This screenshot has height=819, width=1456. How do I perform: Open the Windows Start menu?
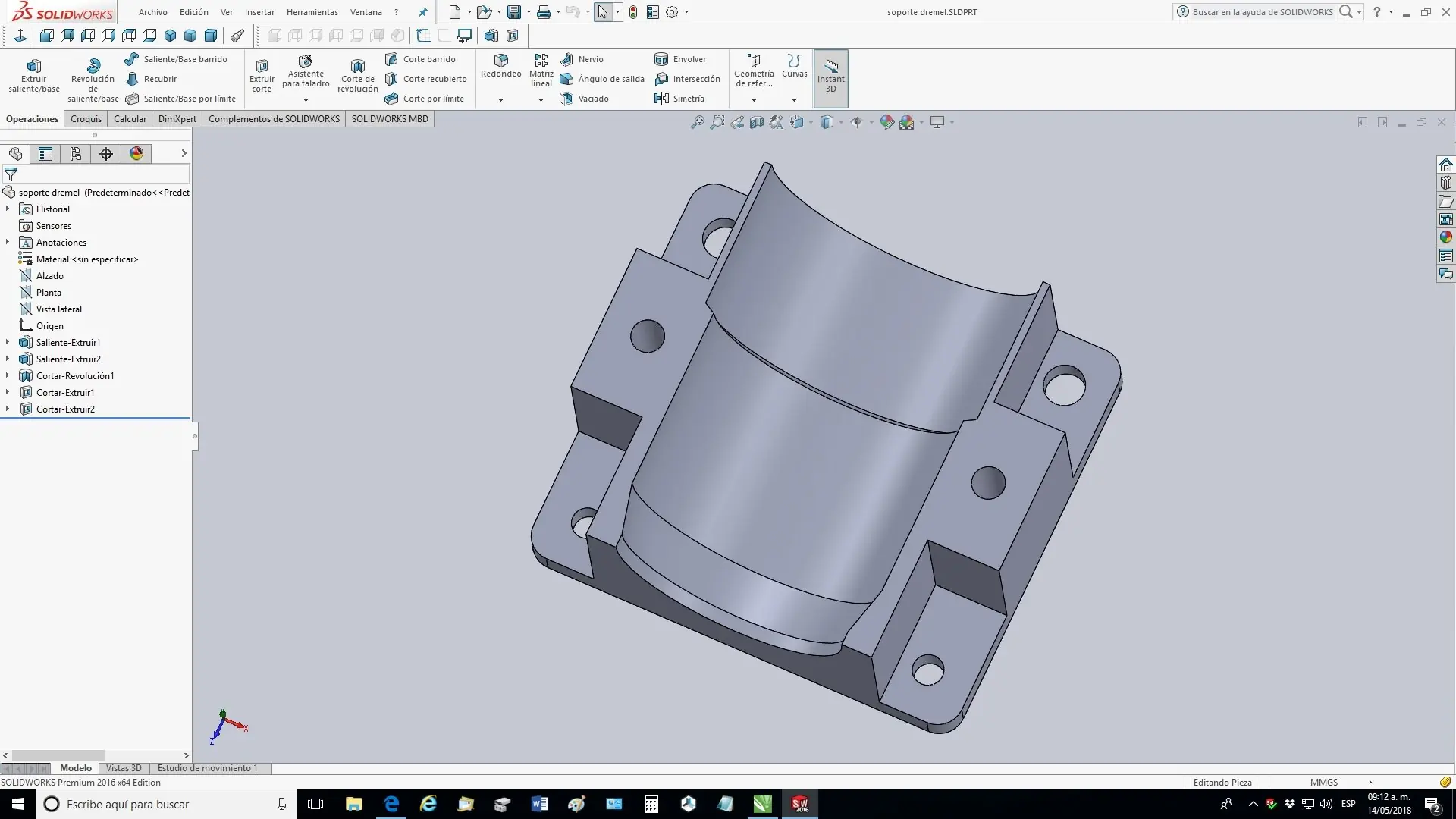[x=18, y=804]
